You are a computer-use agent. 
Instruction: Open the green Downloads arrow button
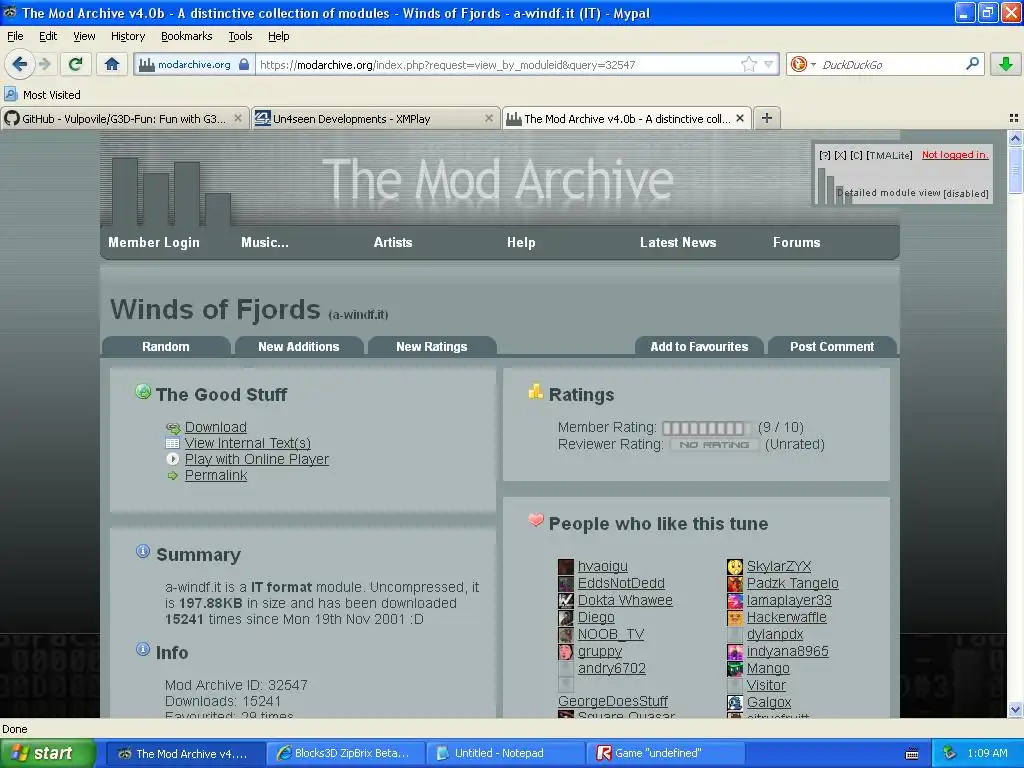[x=1006, y=64]
